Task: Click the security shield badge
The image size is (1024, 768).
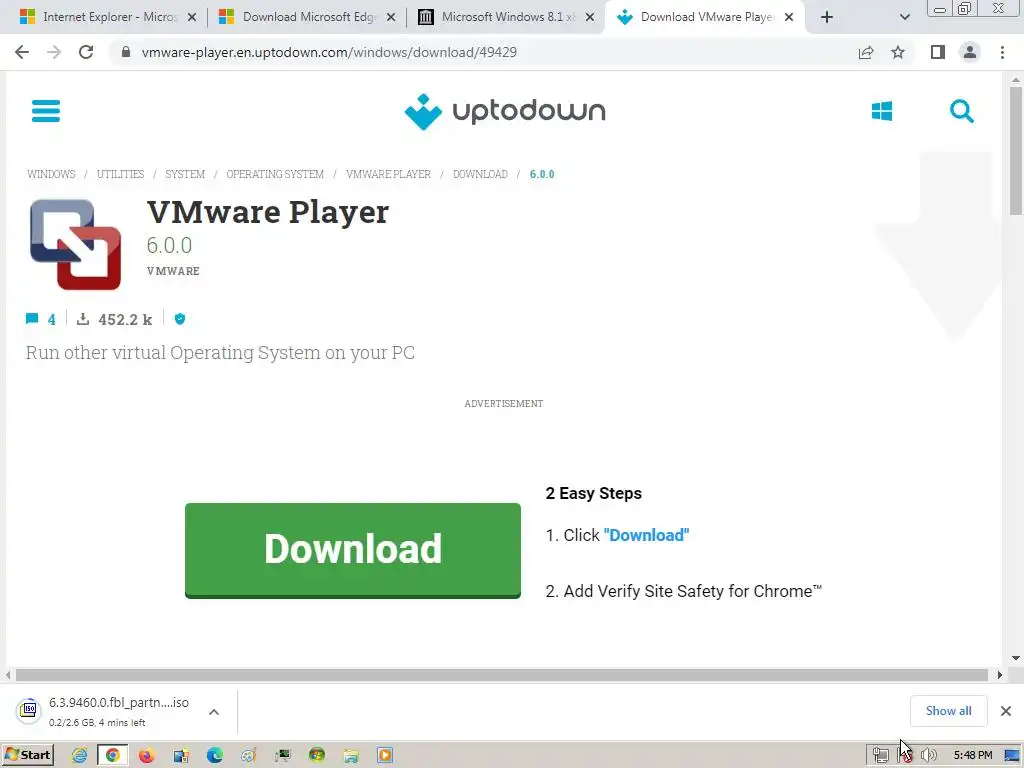Action: pos(180,319)
